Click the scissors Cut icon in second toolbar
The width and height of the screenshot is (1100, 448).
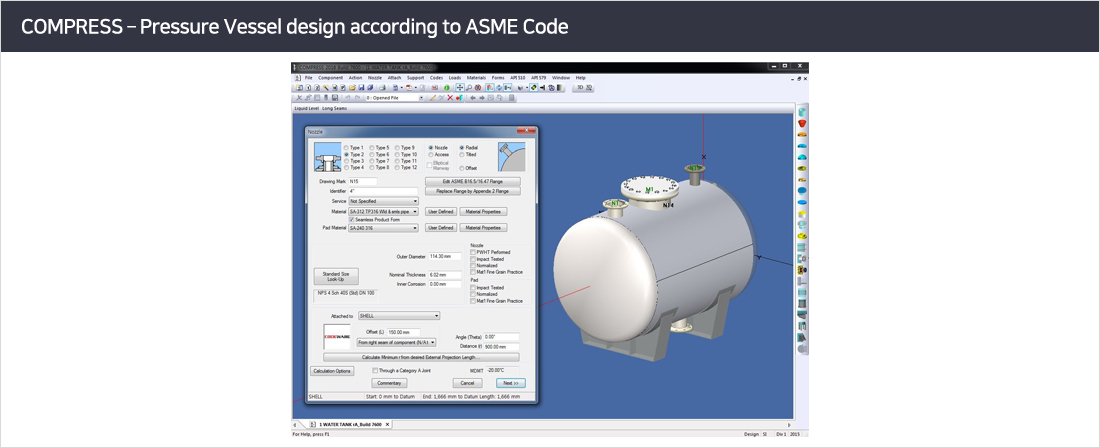tap(299, 98)
